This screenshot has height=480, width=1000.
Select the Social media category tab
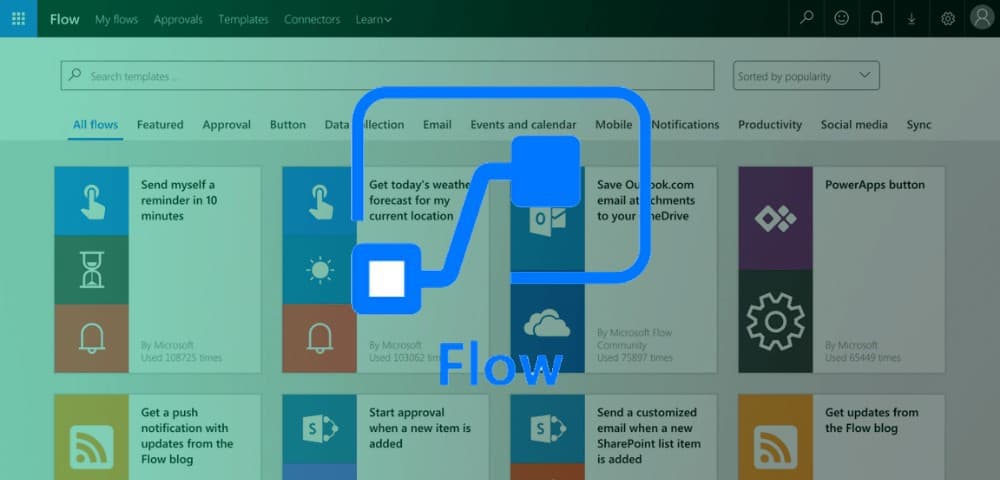tap(854, 124)
